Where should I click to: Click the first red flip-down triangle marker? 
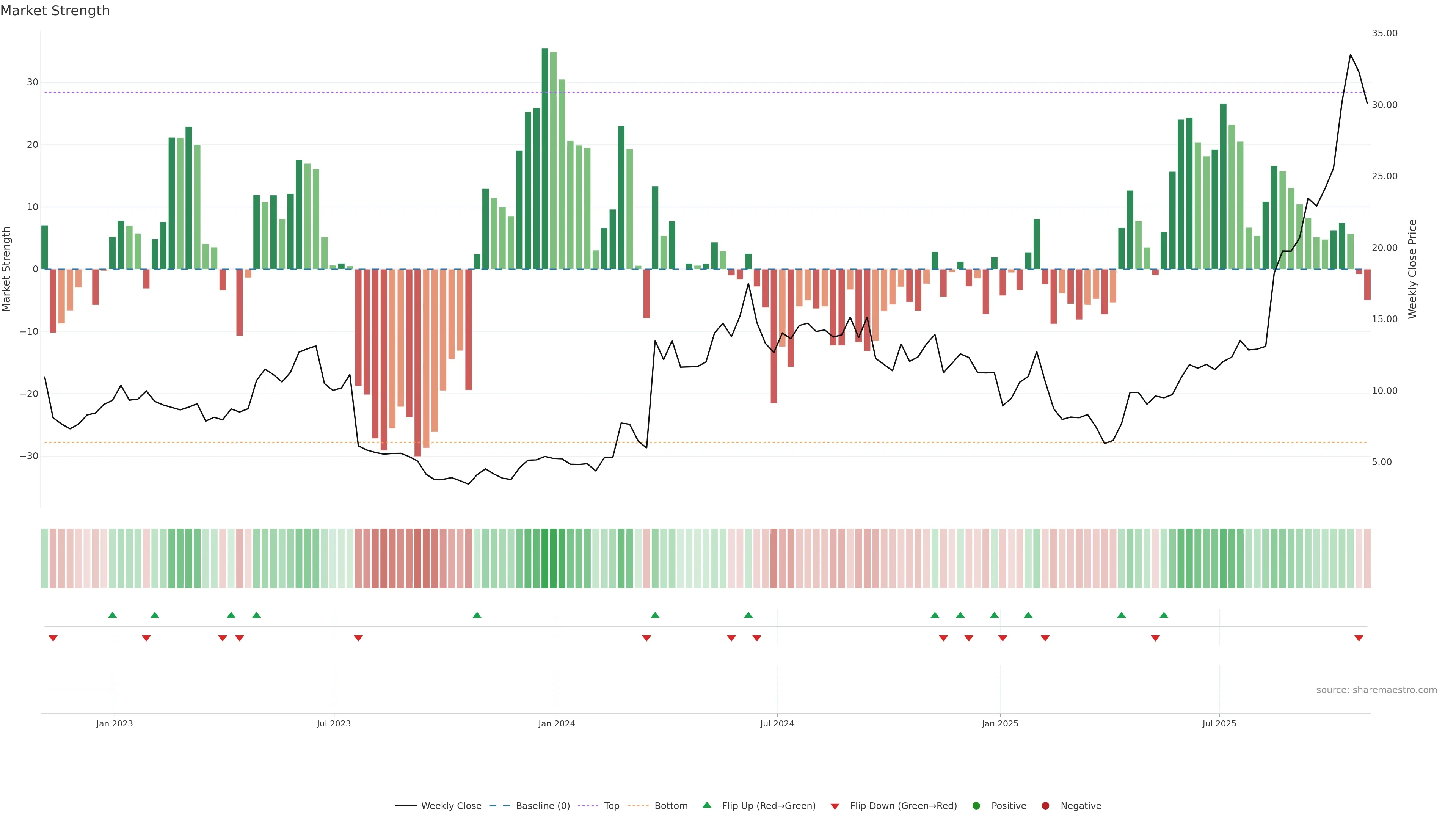[53, 638]
